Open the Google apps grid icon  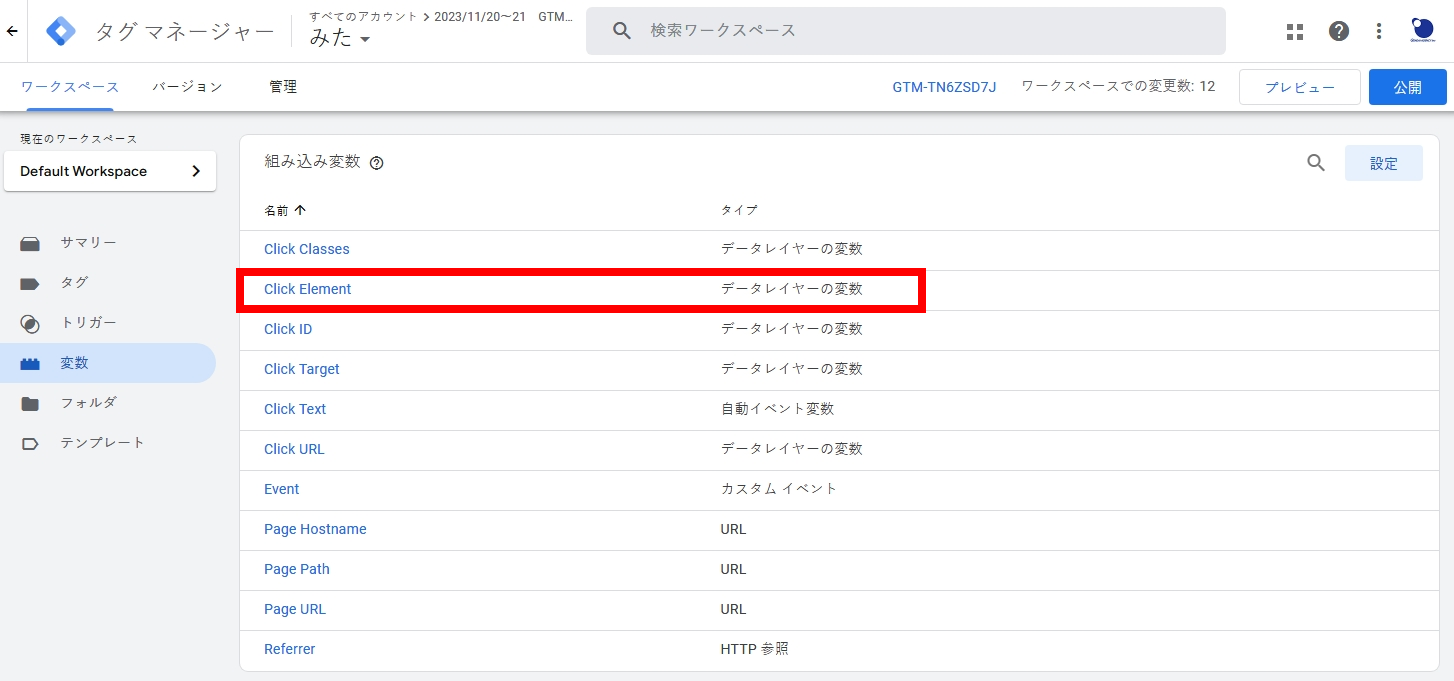[1294, 31]
